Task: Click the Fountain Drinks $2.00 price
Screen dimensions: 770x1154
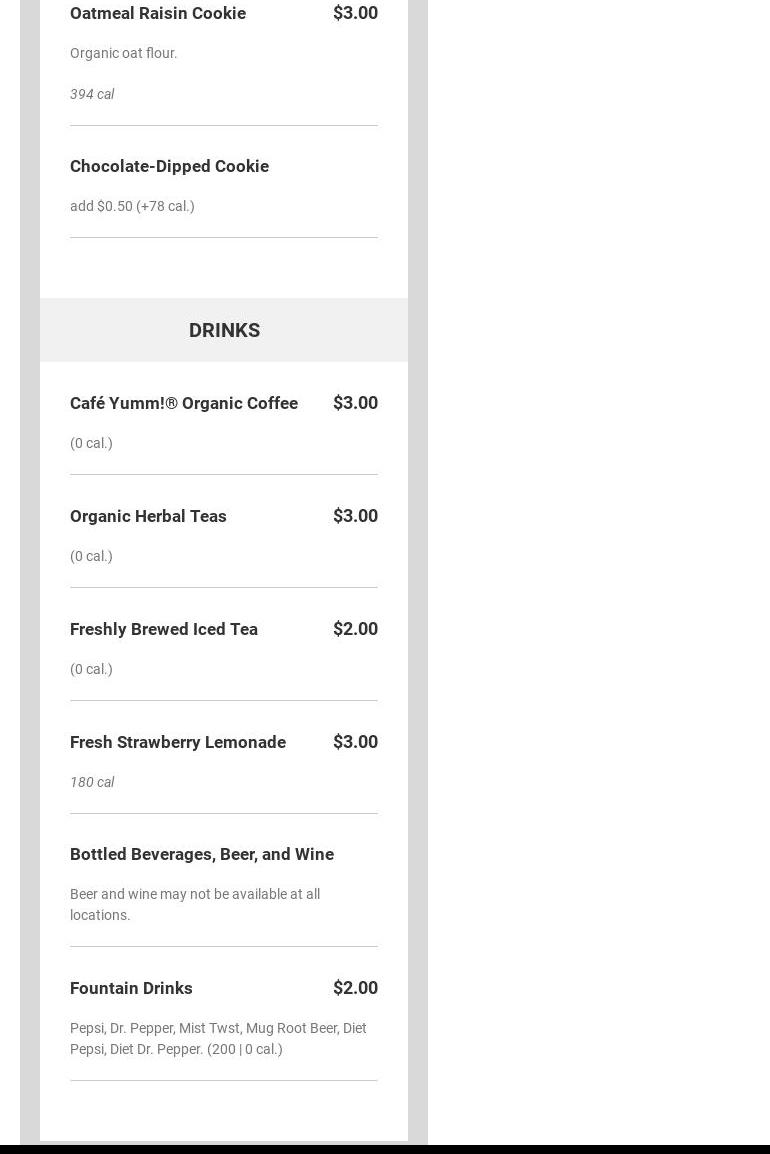Action: pyautogui.click(x=355, y=988)
